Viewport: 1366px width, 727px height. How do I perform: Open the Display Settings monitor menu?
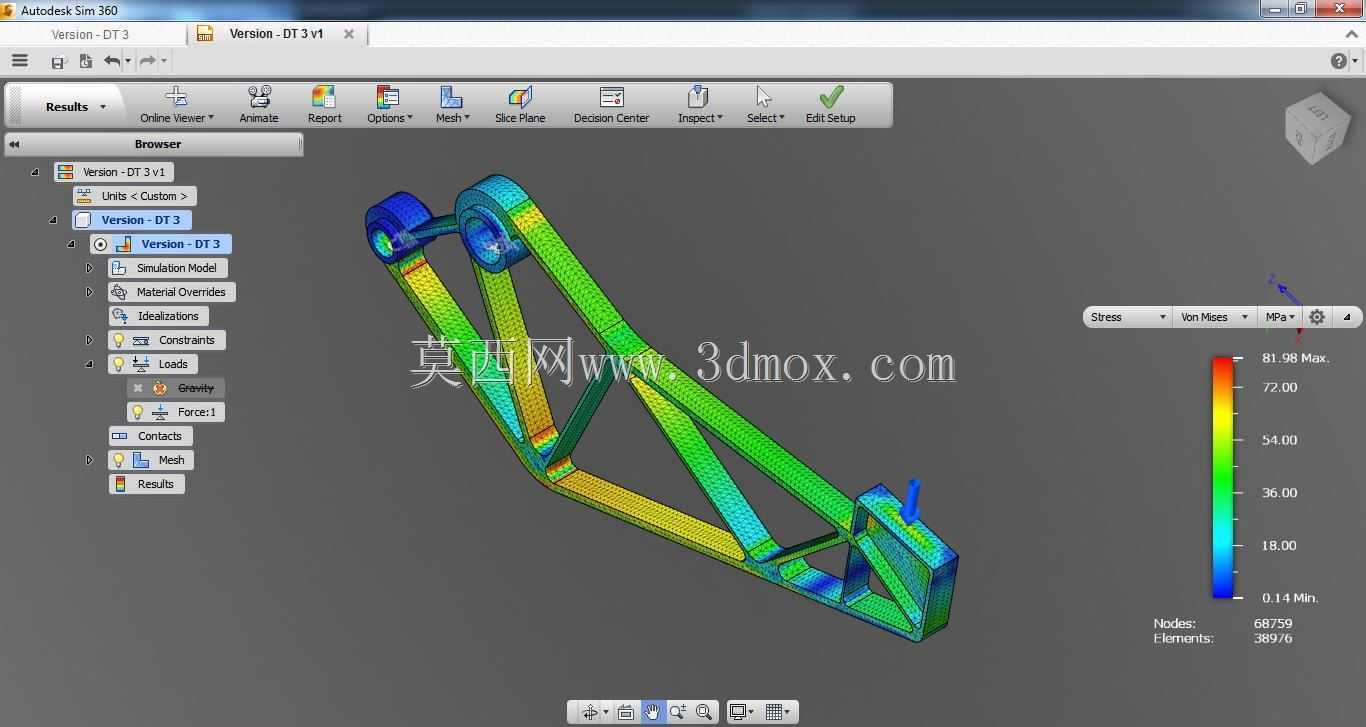[742, 712]
